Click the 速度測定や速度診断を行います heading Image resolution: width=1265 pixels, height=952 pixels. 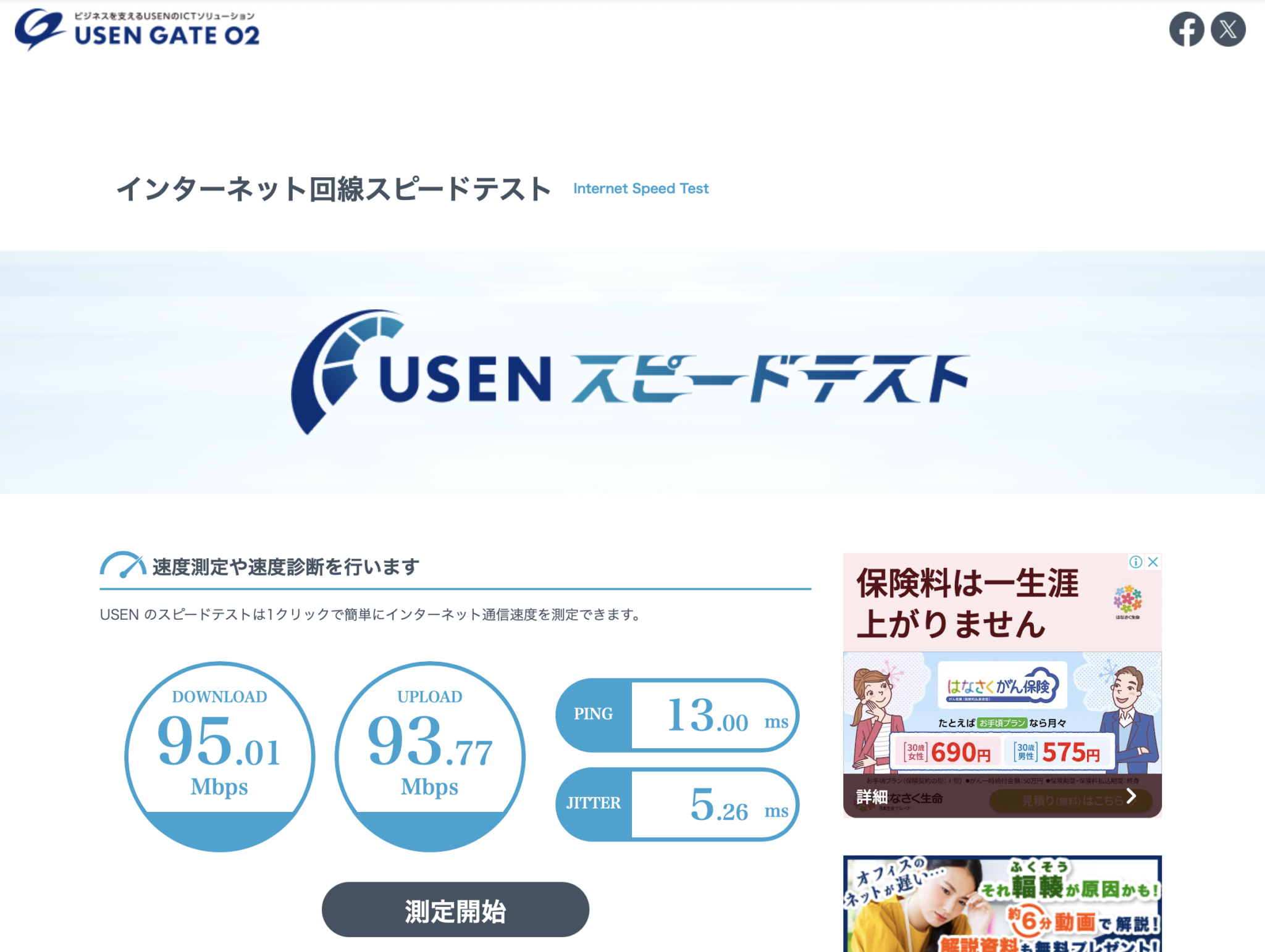click(286, 567)
